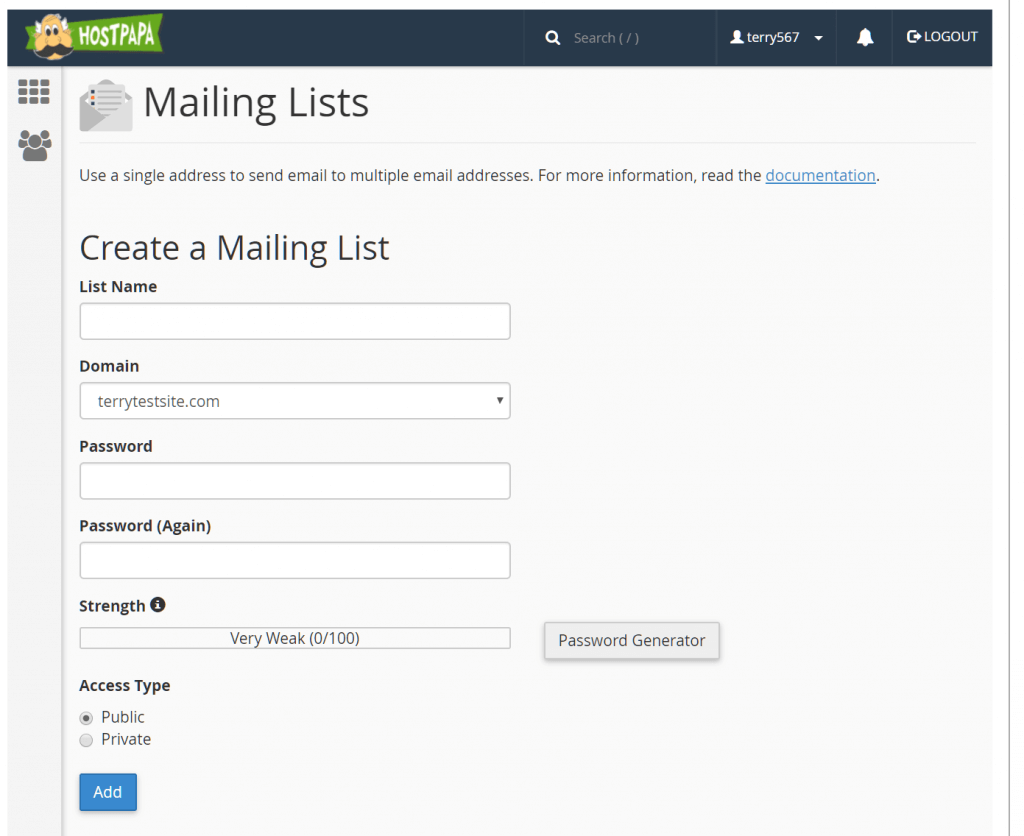The width and height of the screenshot is (1024, 836).
Task: Open the Domain dropdown
Action: pyautogui.click(x=295, y=401)
